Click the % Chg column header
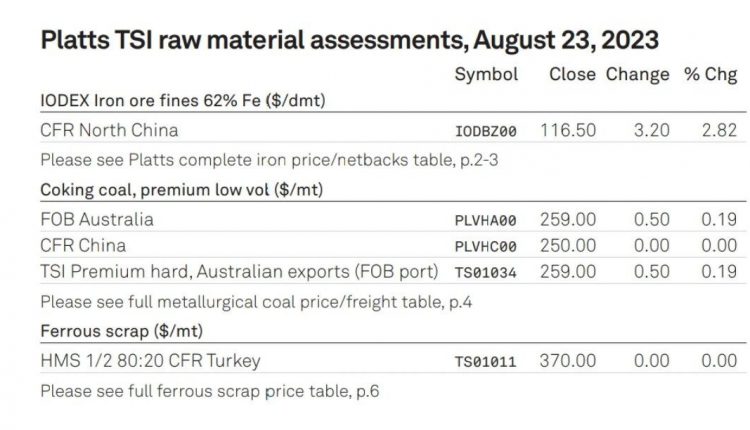This screenshot has width=750, height=430. point(712,75)
